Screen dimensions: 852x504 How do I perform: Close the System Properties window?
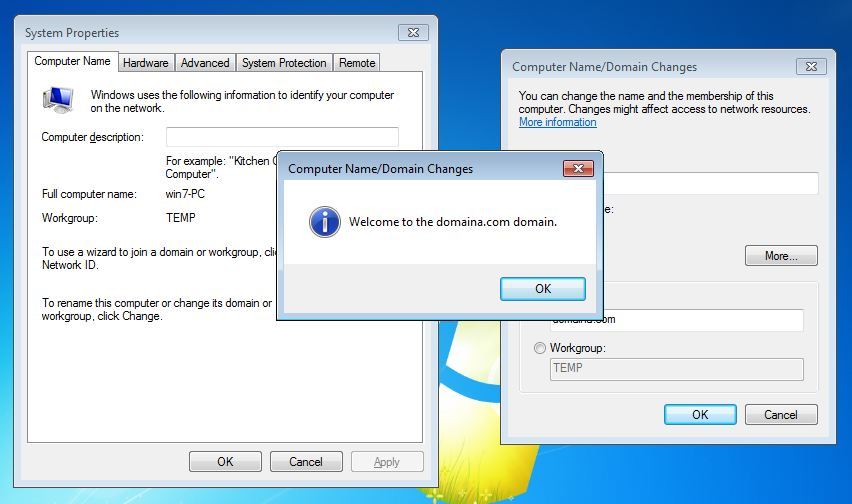click(x=413, y=33)
